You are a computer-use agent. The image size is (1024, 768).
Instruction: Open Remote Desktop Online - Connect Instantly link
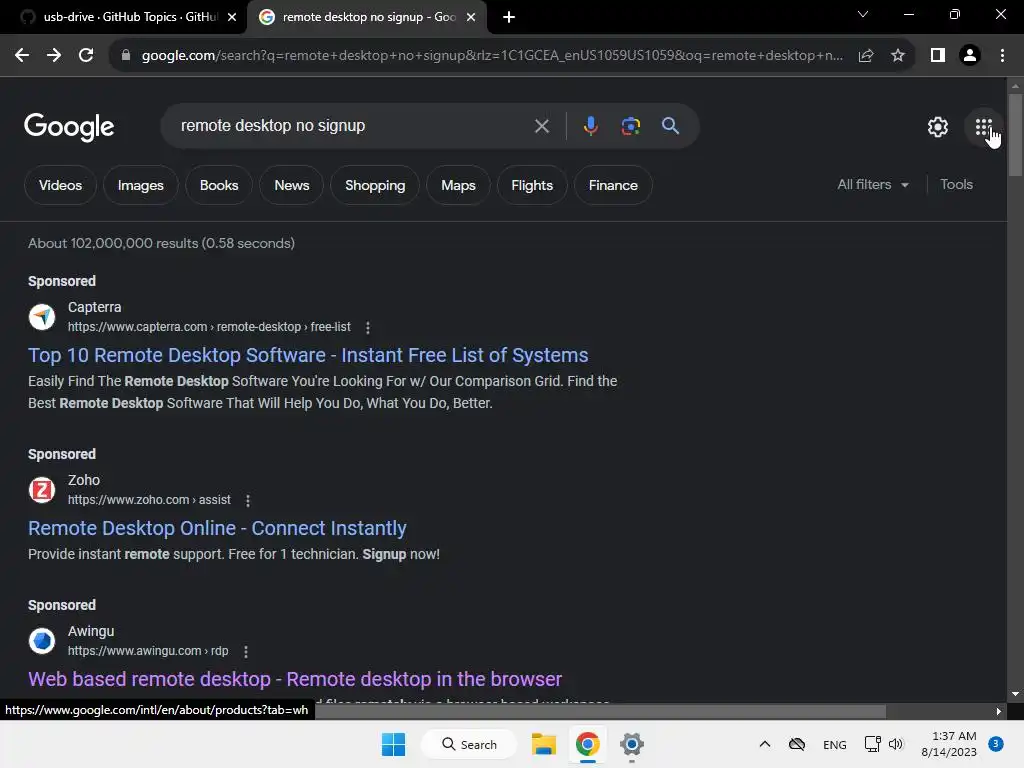tap(217, 528)
